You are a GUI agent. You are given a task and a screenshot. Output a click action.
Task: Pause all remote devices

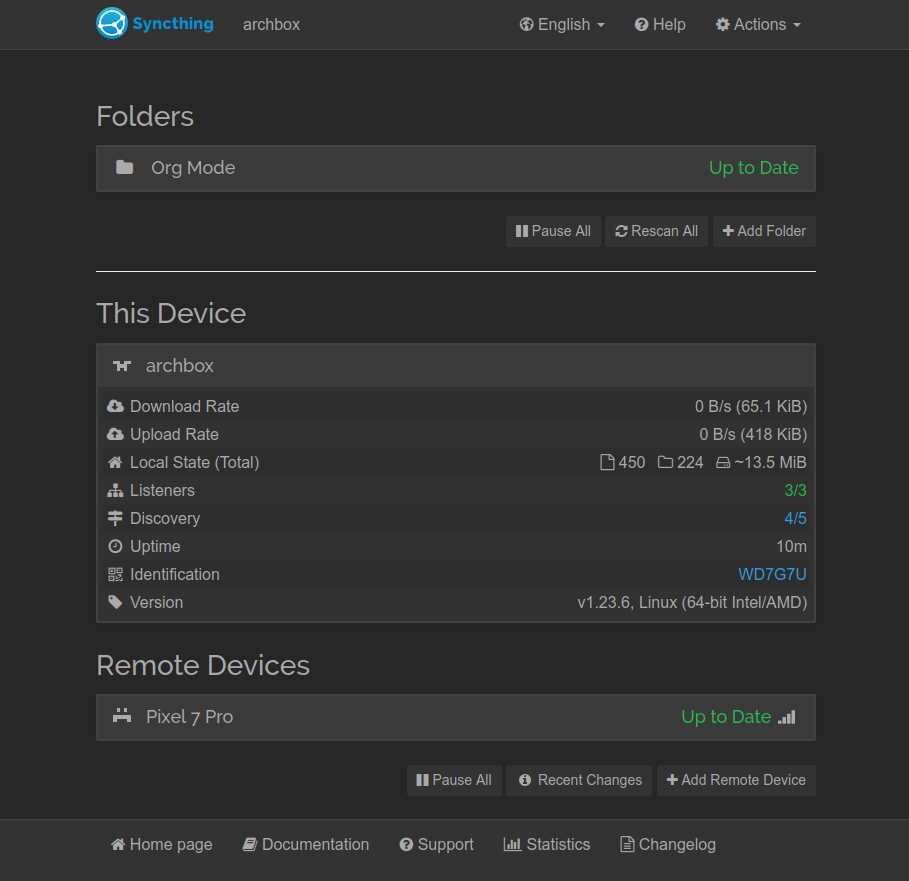[454, 780]
